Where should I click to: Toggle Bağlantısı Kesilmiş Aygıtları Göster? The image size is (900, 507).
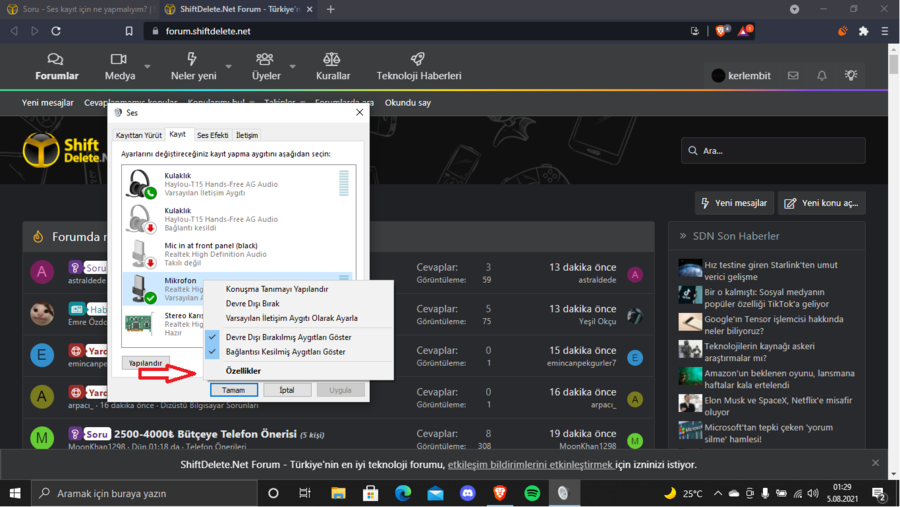(285, 352)
